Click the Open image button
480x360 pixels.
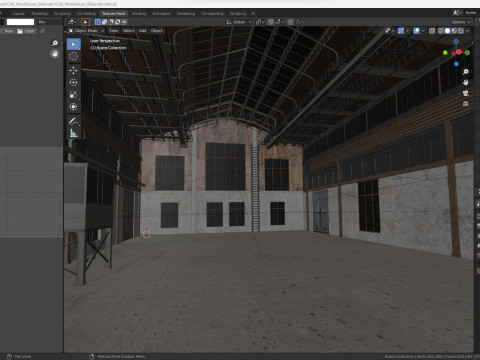(26, 31)
